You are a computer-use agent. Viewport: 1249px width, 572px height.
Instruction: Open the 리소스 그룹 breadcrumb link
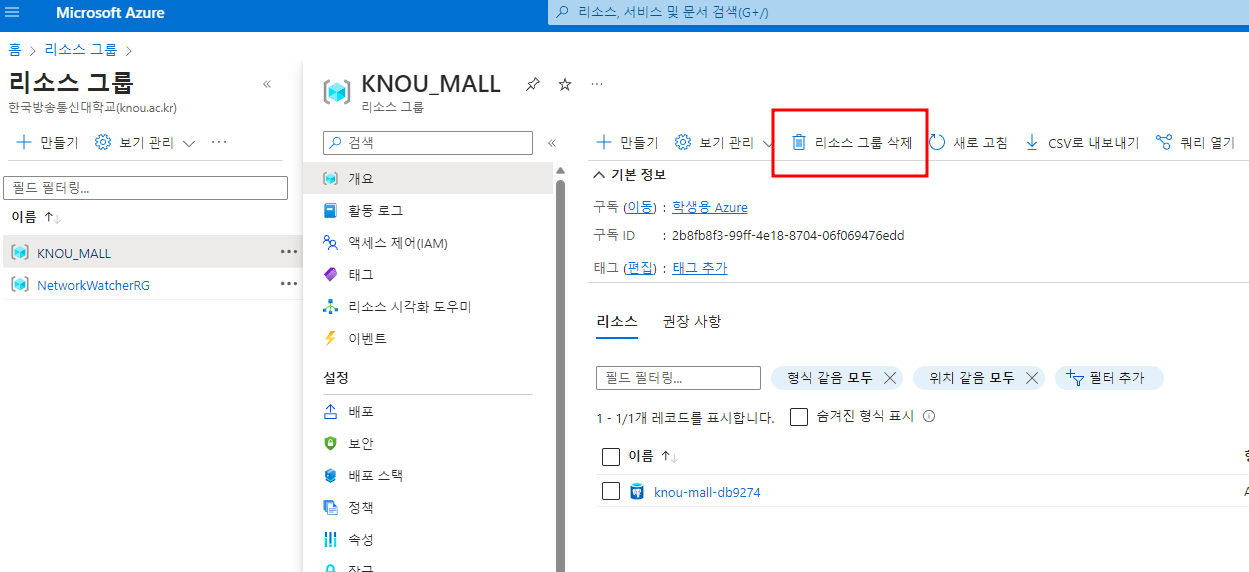81,49
